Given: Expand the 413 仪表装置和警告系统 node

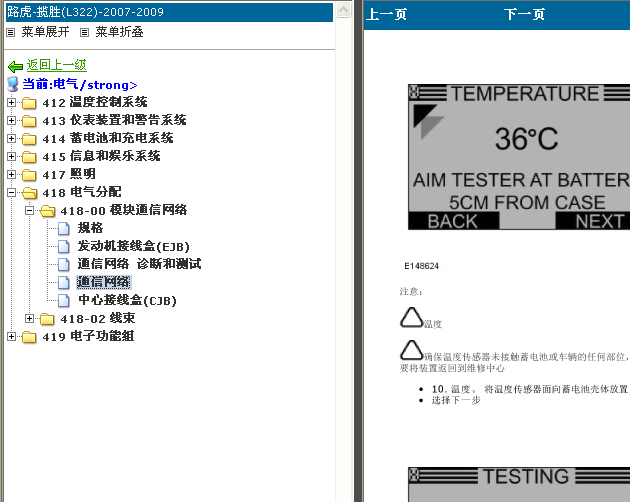Looking at the screenshot, I should (x=11, y=121).
